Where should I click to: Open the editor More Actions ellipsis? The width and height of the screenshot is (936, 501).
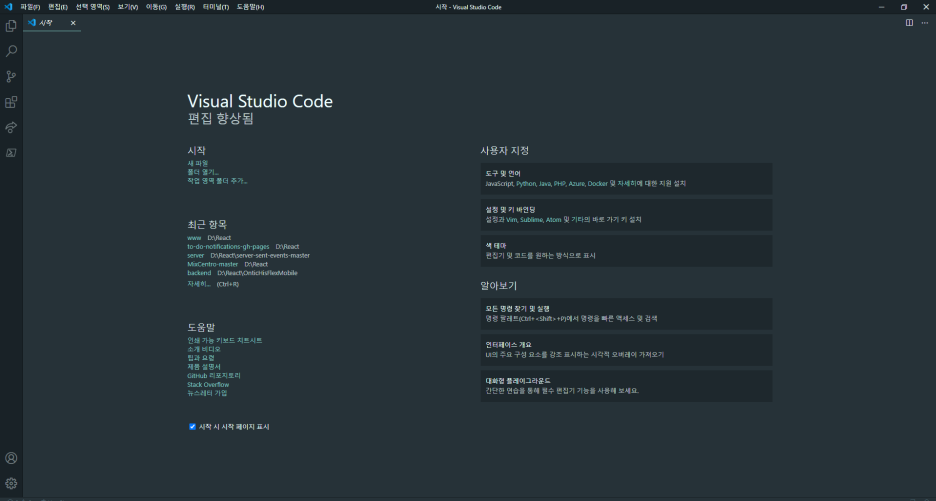pyautogui.click(x=925, y=23)
